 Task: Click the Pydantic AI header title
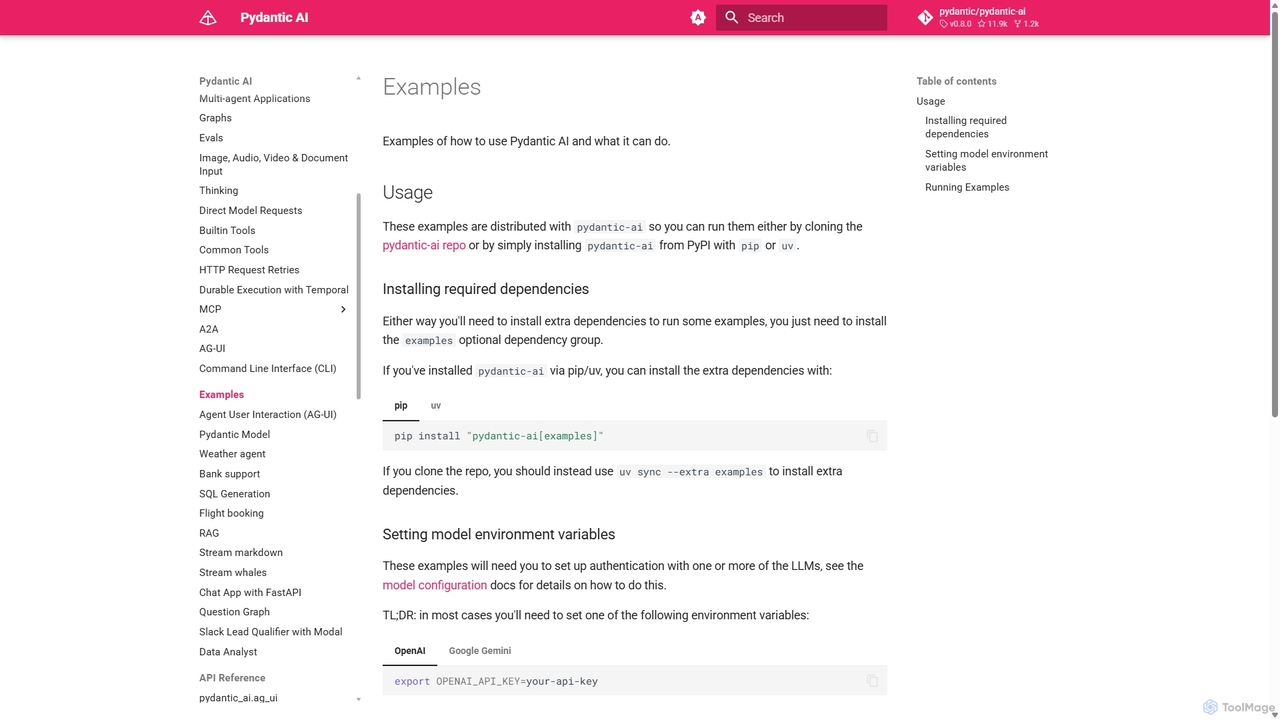(274, 18)
